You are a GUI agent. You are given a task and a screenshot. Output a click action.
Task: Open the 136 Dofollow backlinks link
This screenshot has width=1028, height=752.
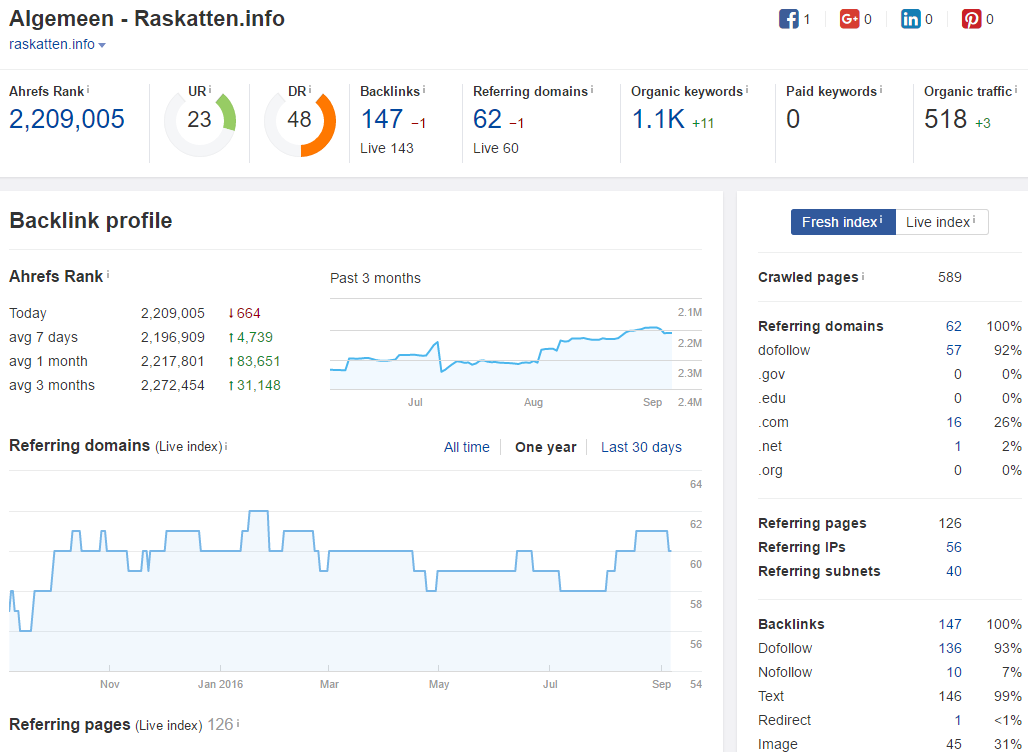point(950,648)
